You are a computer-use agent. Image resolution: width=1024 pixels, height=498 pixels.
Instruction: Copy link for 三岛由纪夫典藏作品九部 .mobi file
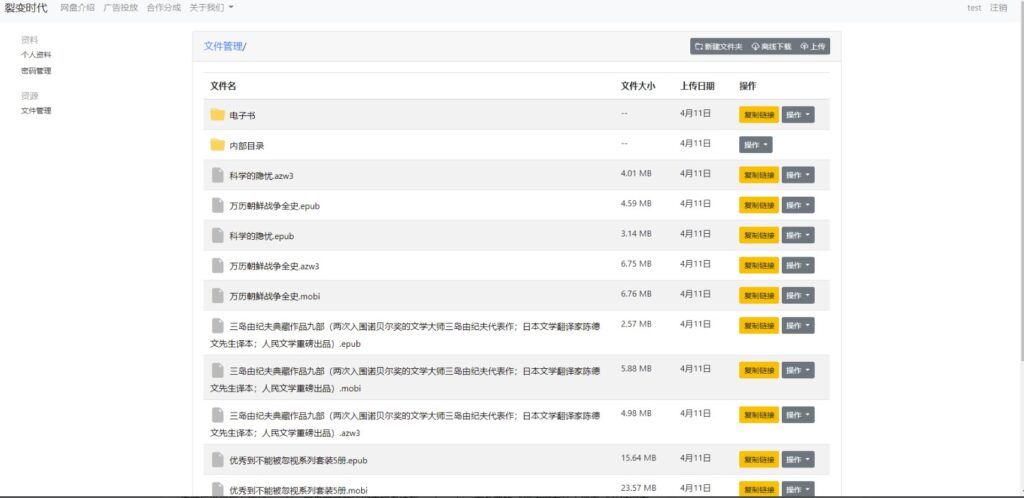point(759,370)
